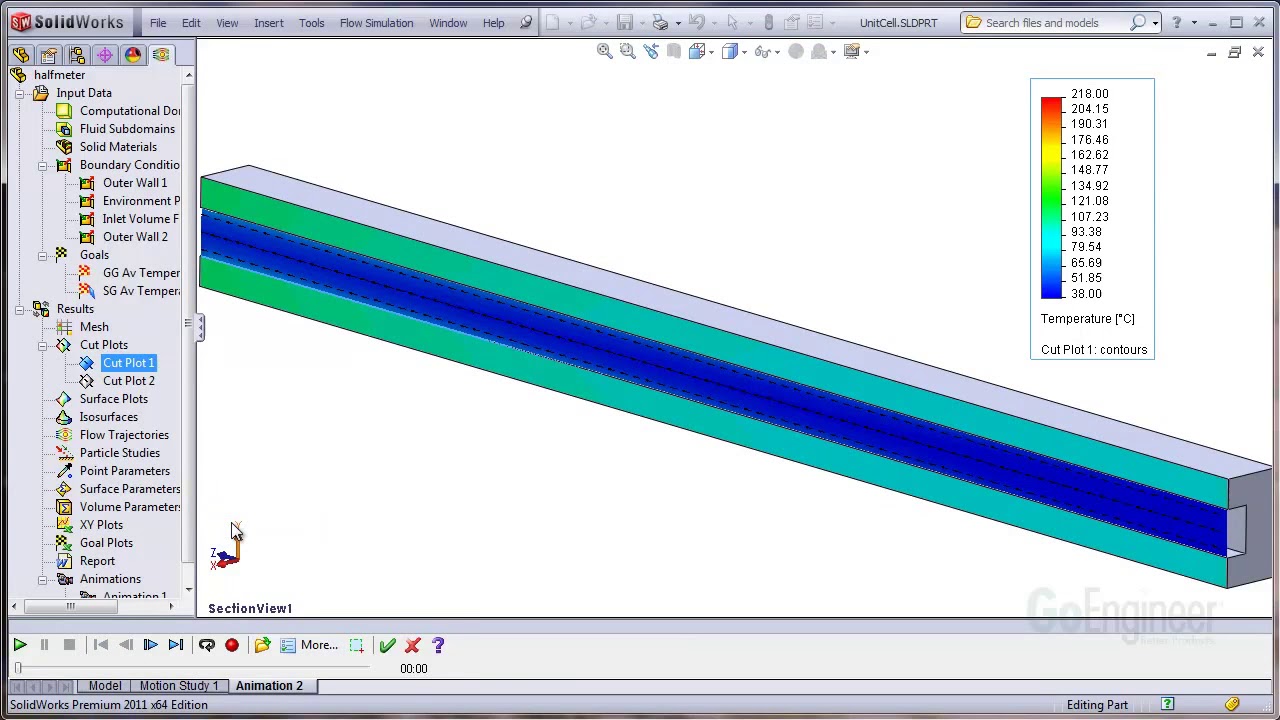Screen dimensions: 1280x720
Task: Click the Print icon in toolbar
Action: tap(659, 22)
